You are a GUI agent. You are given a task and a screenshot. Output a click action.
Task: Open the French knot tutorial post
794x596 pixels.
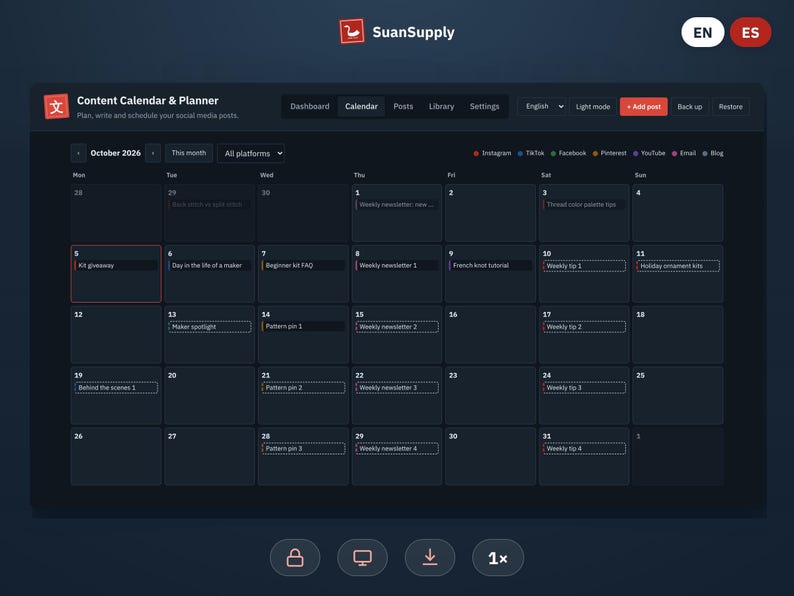click(491, 265)
